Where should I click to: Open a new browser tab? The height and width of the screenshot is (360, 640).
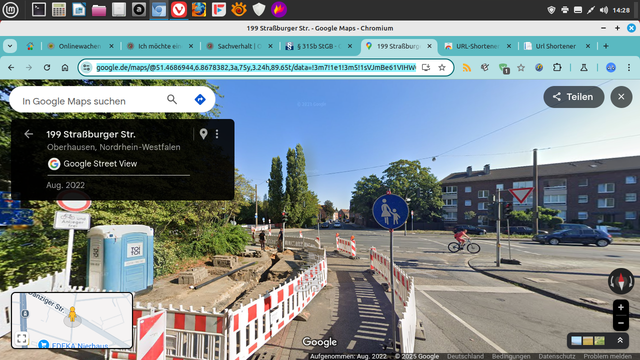pyautogui.click(x=606, y=46)
